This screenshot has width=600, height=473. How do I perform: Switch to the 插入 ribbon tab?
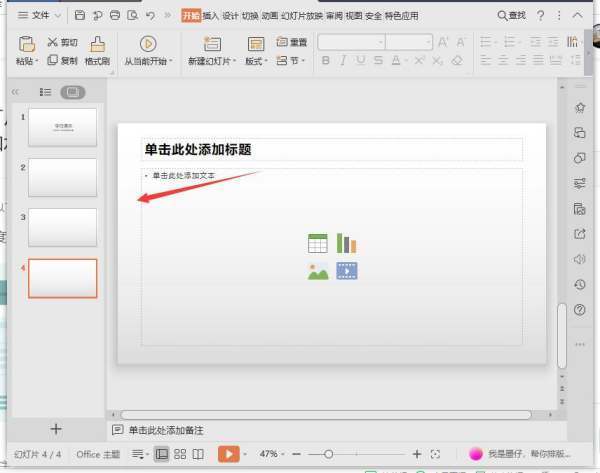pos(211,16)
